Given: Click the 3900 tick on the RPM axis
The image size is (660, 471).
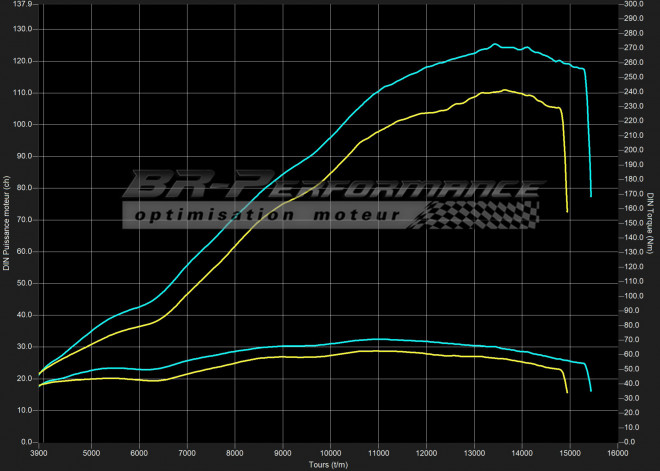Looking at the screenshot, I should tap(39, 452).
